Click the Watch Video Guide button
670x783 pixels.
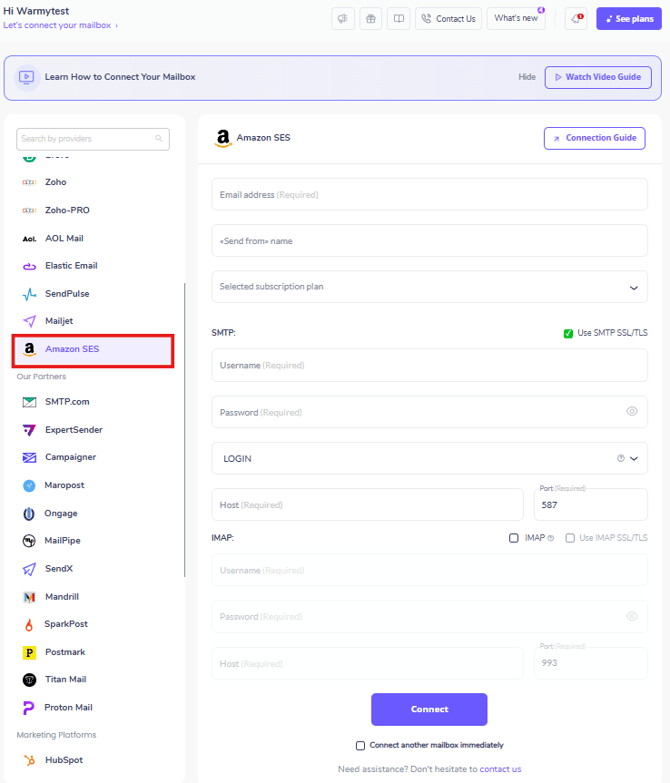pos(598,77)
